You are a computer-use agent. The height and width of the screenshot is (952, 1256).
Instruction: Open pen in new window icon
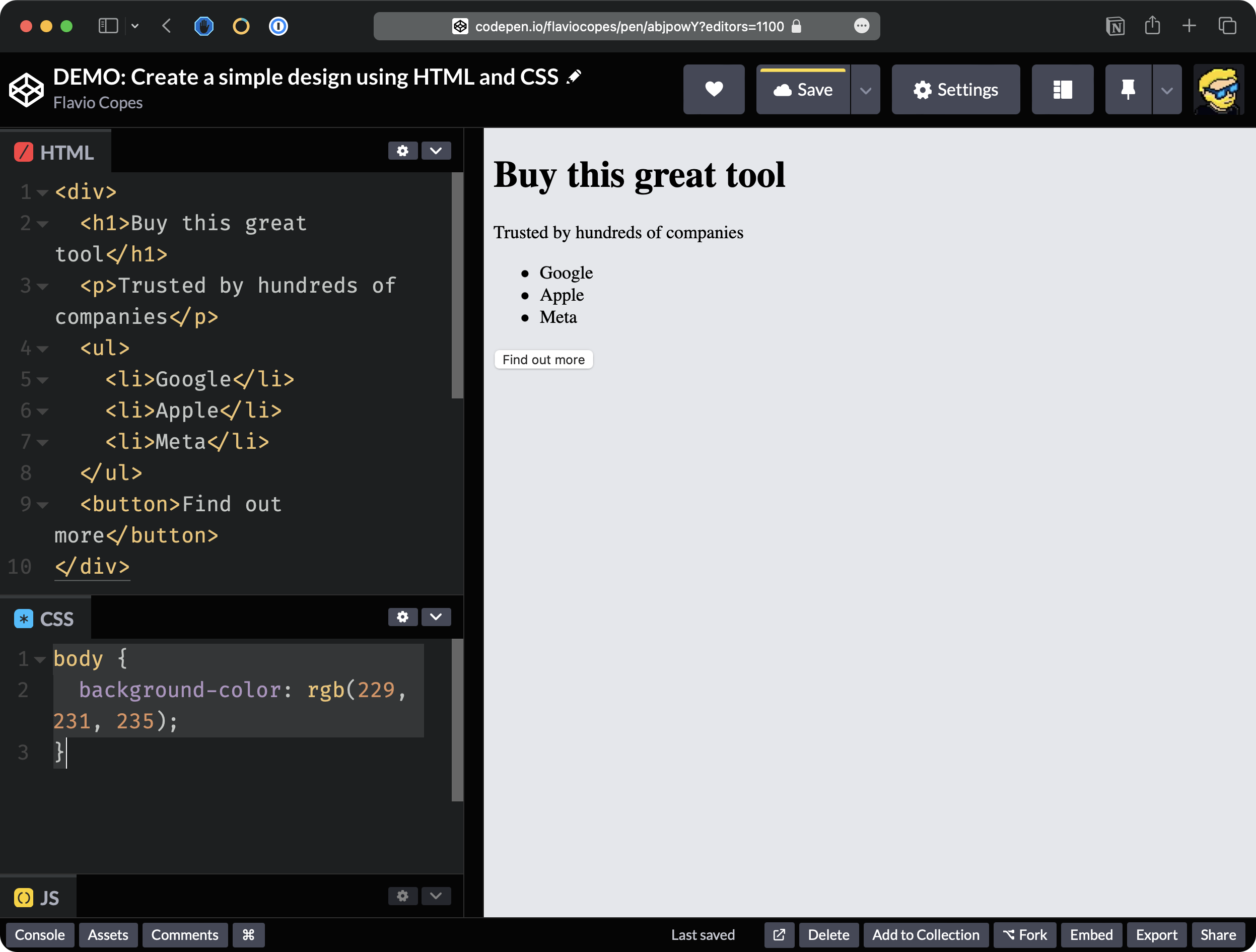[779, 935]
